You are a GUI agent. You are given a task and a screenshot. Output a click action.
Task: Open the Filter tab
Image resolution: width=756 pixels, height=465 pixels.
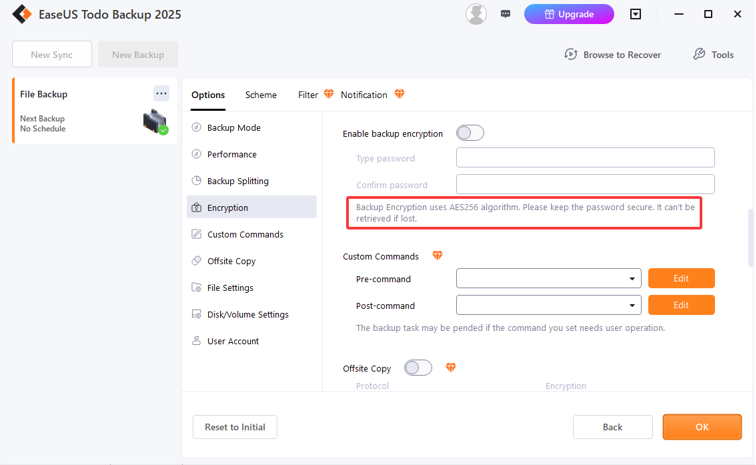308,95
